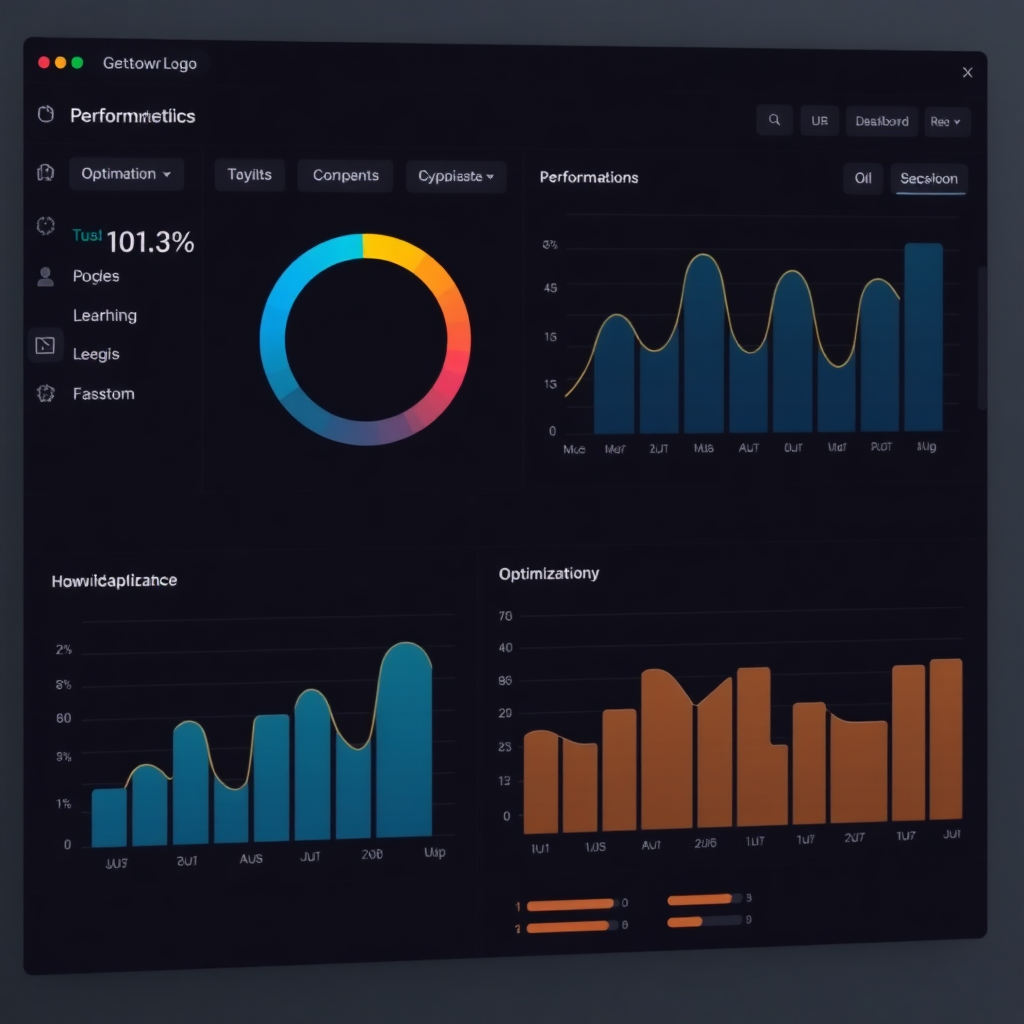Open the user profile icon beside Pogles
Screen dimensions: 1024x1024
pos(45,276)
